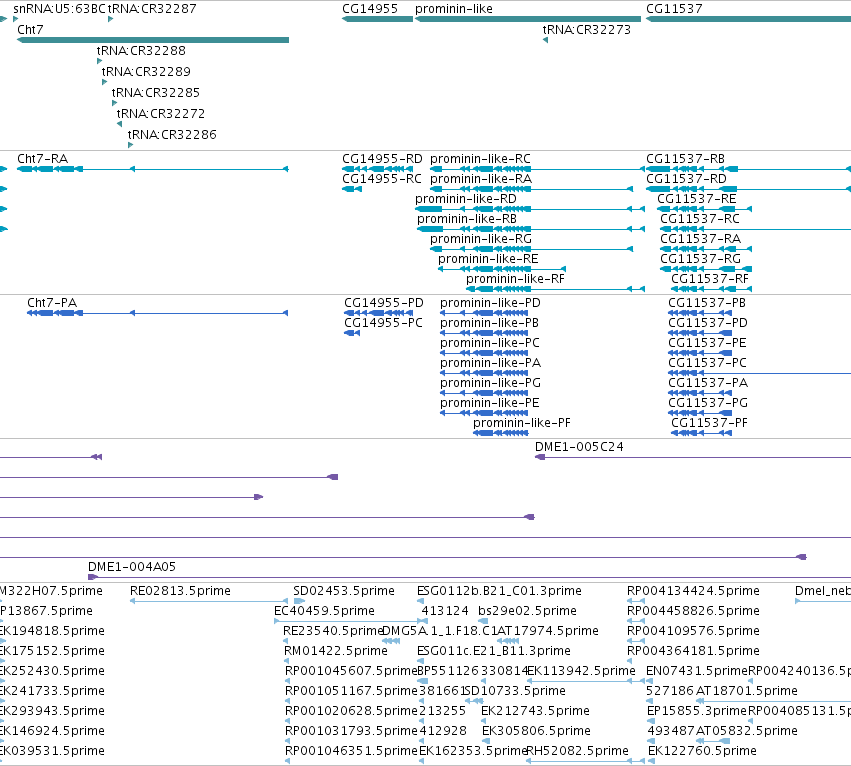This screenshot has width=851, height=766.
Task: Click the Cht7 gene name
Action: click(30, 30)
